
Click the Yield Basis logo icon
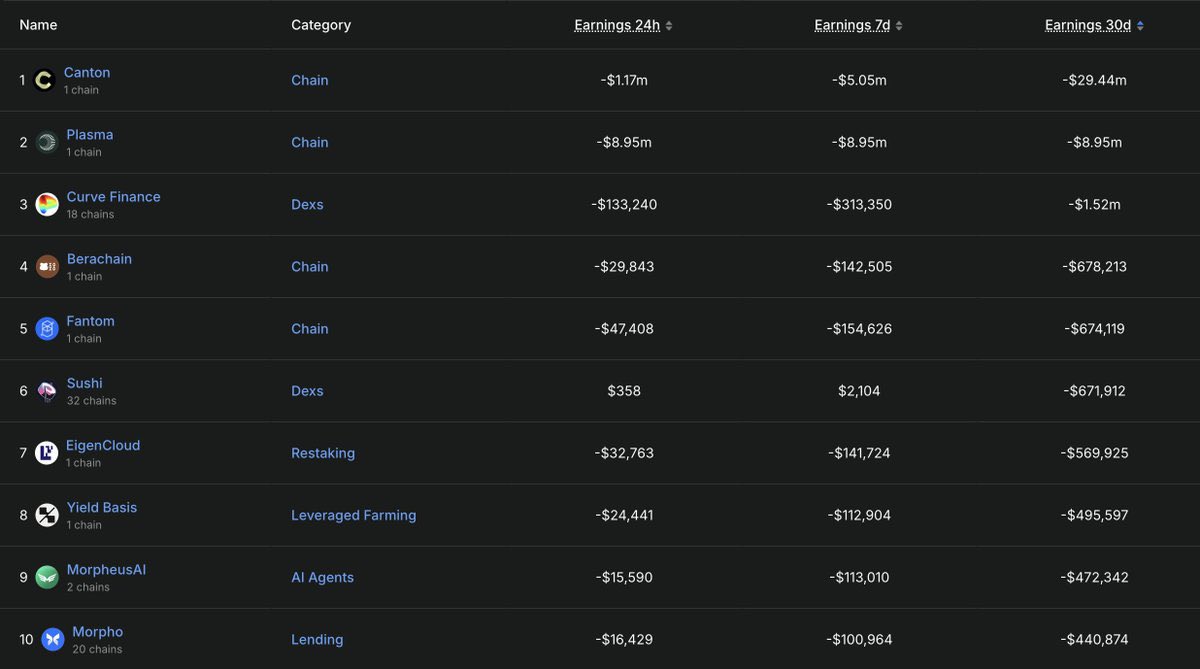tap(46, 515)
